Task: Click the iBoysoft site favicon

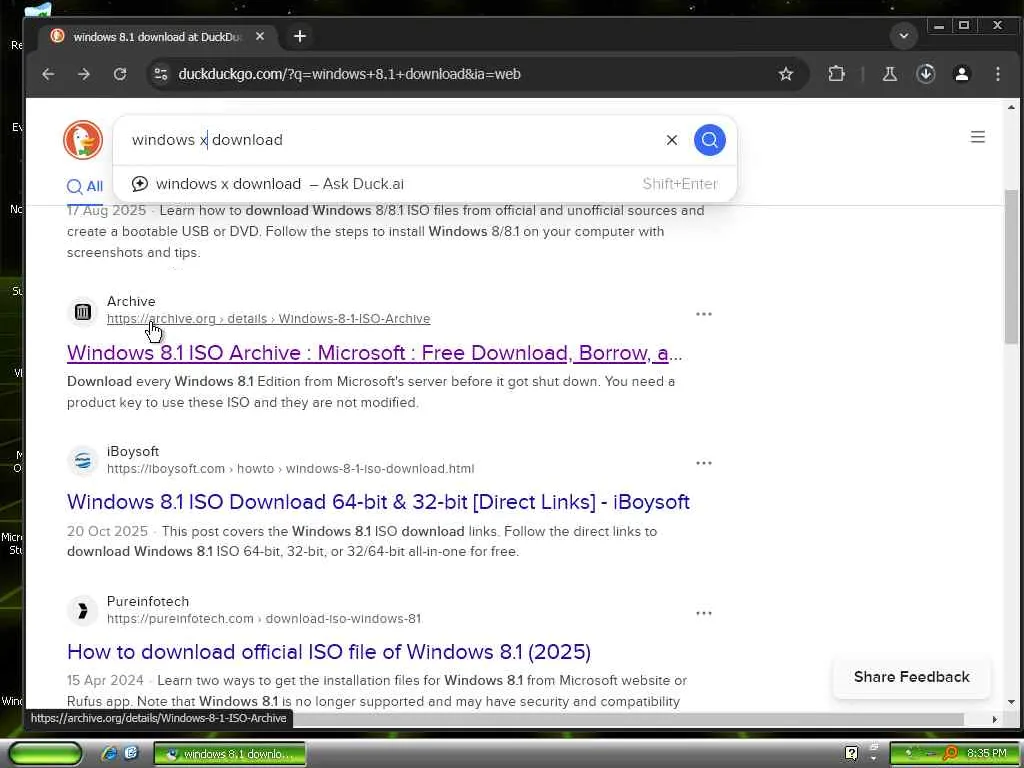Action: point(82,461)
